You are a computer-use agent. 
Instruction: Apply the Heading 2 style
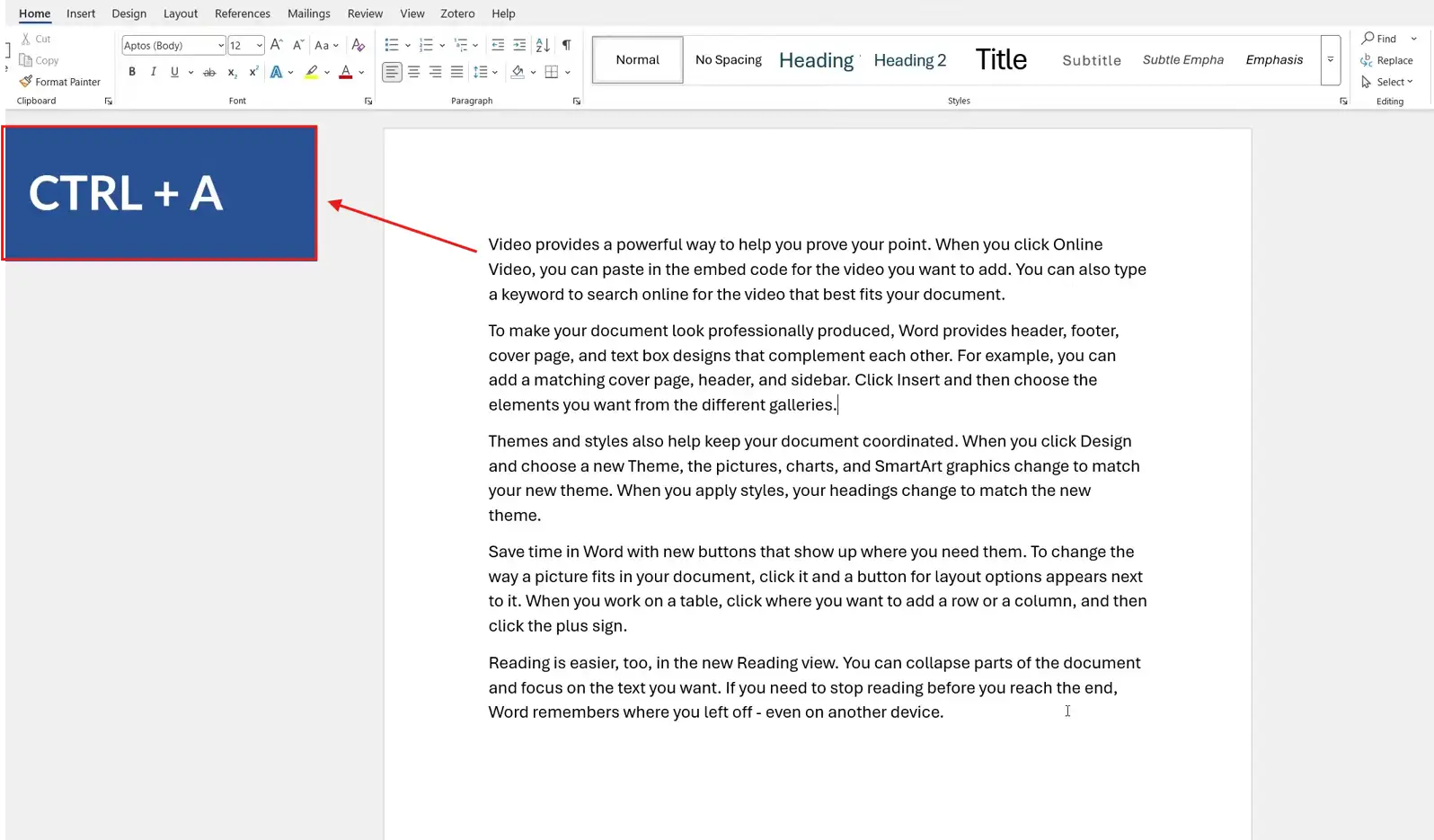pos(910,60)
